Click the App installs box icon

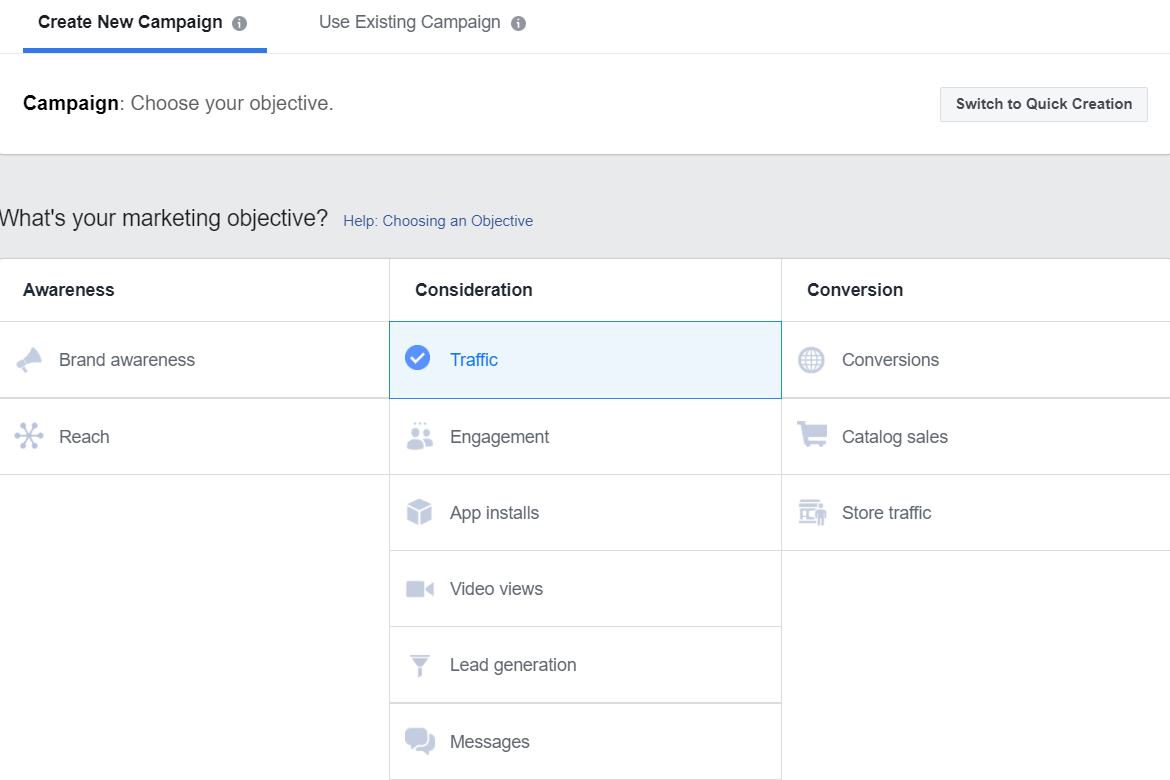click(419, 513)
